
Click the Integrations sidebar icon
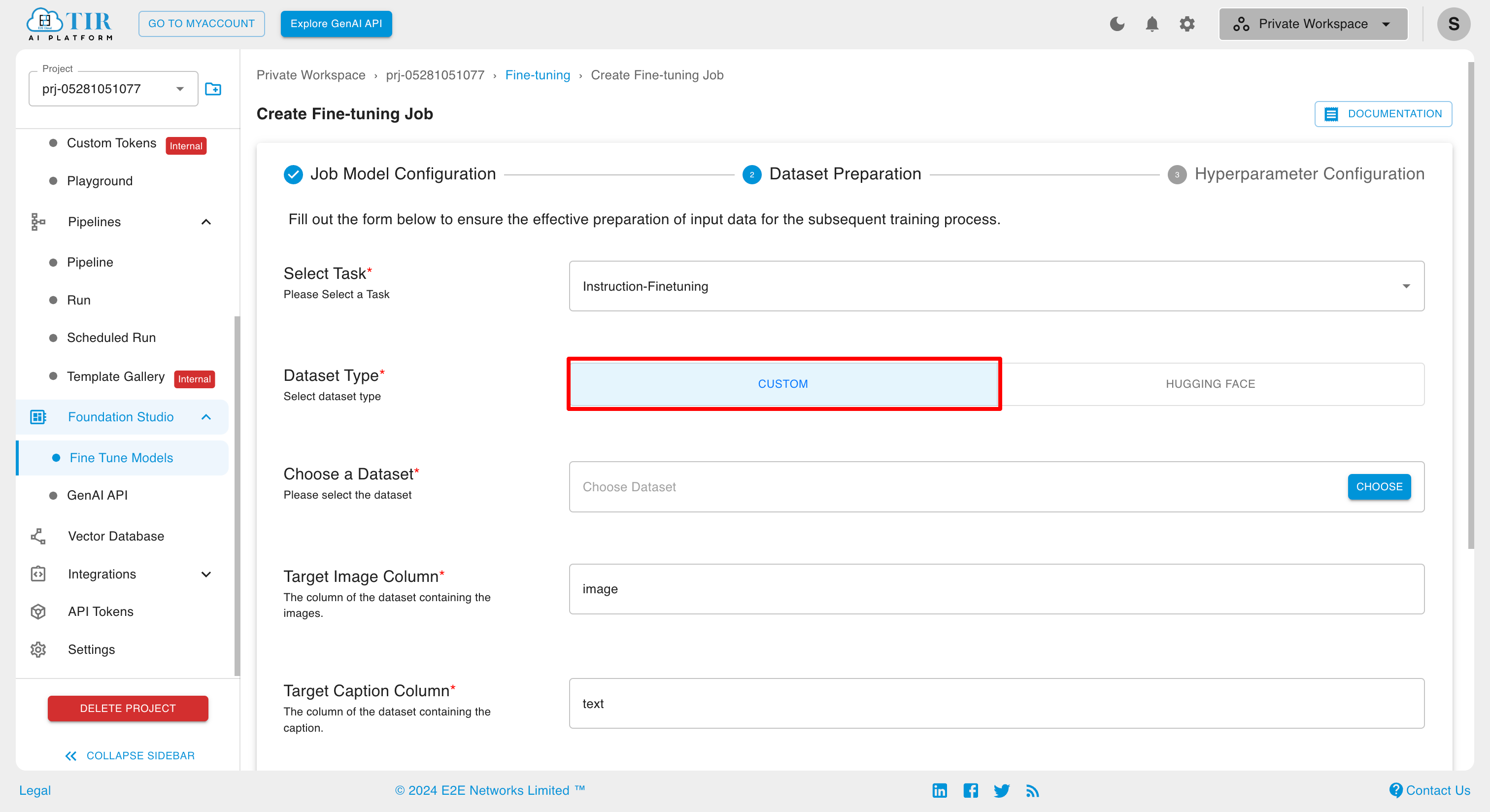[x=38, y=574]
